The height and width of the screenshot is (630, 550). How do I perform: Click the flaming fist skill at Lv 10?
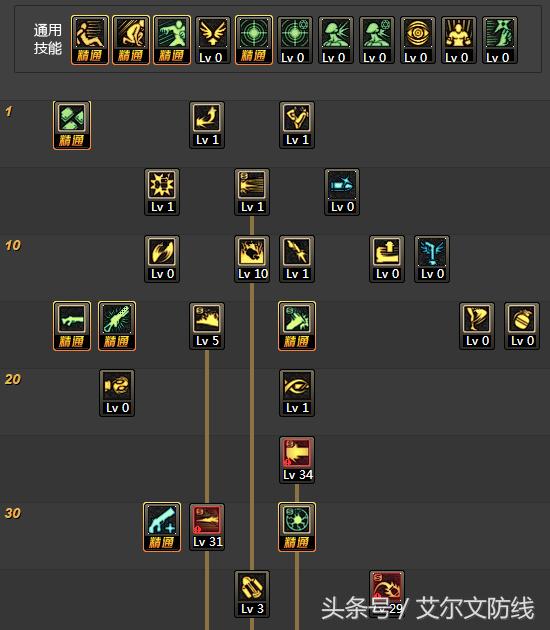click(x=252, y=259)
